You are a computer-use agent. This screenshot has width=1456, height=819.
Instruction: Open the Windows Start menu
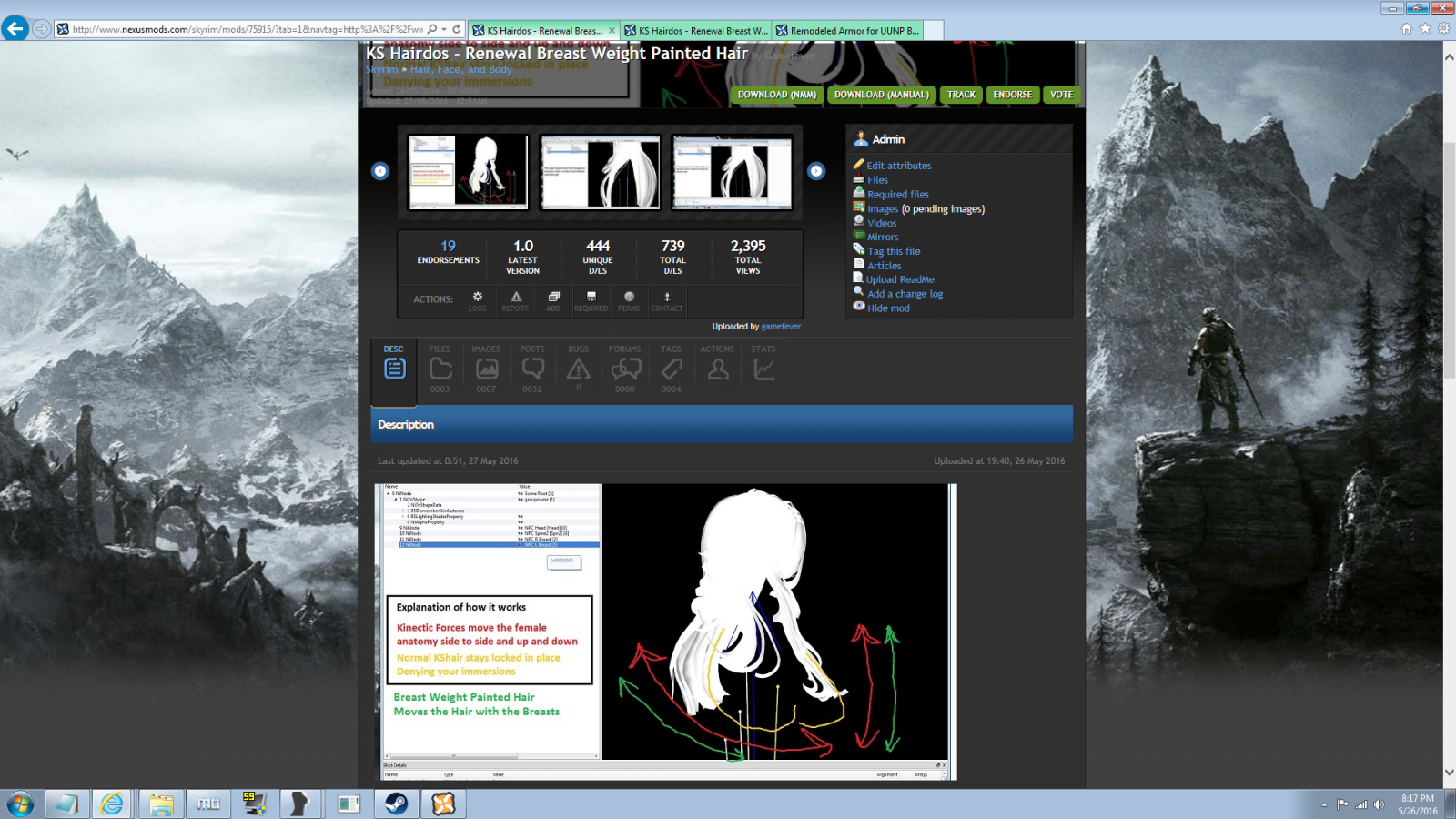tap(20, 804)
